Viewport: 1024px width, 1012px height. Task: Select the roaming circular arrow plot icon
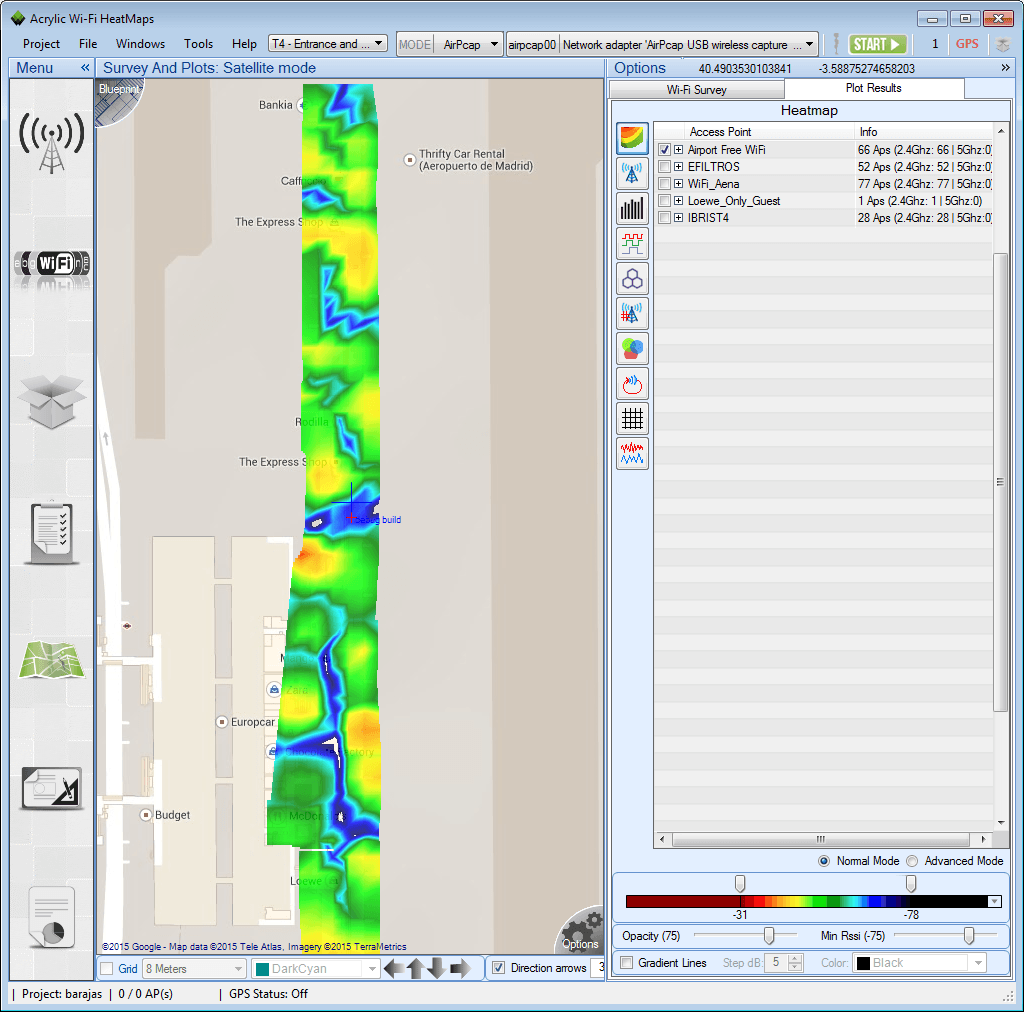(x=632, y=383)
